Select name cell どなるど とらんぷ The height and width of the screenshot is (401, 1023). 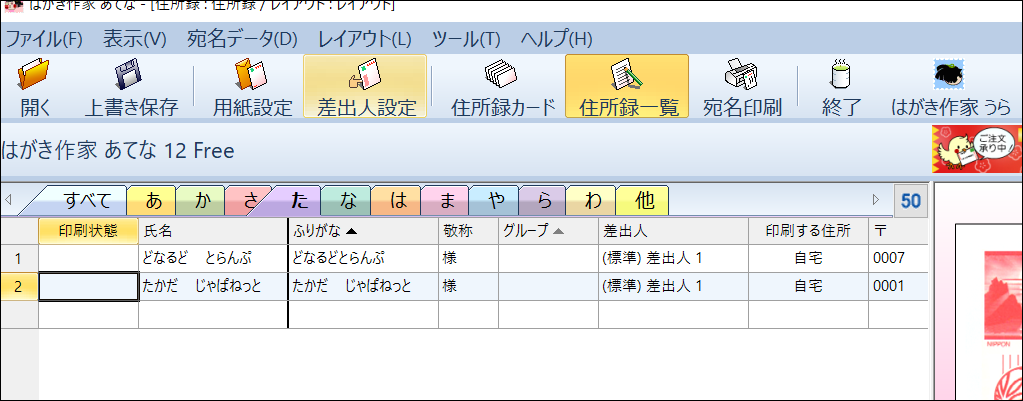213,258
